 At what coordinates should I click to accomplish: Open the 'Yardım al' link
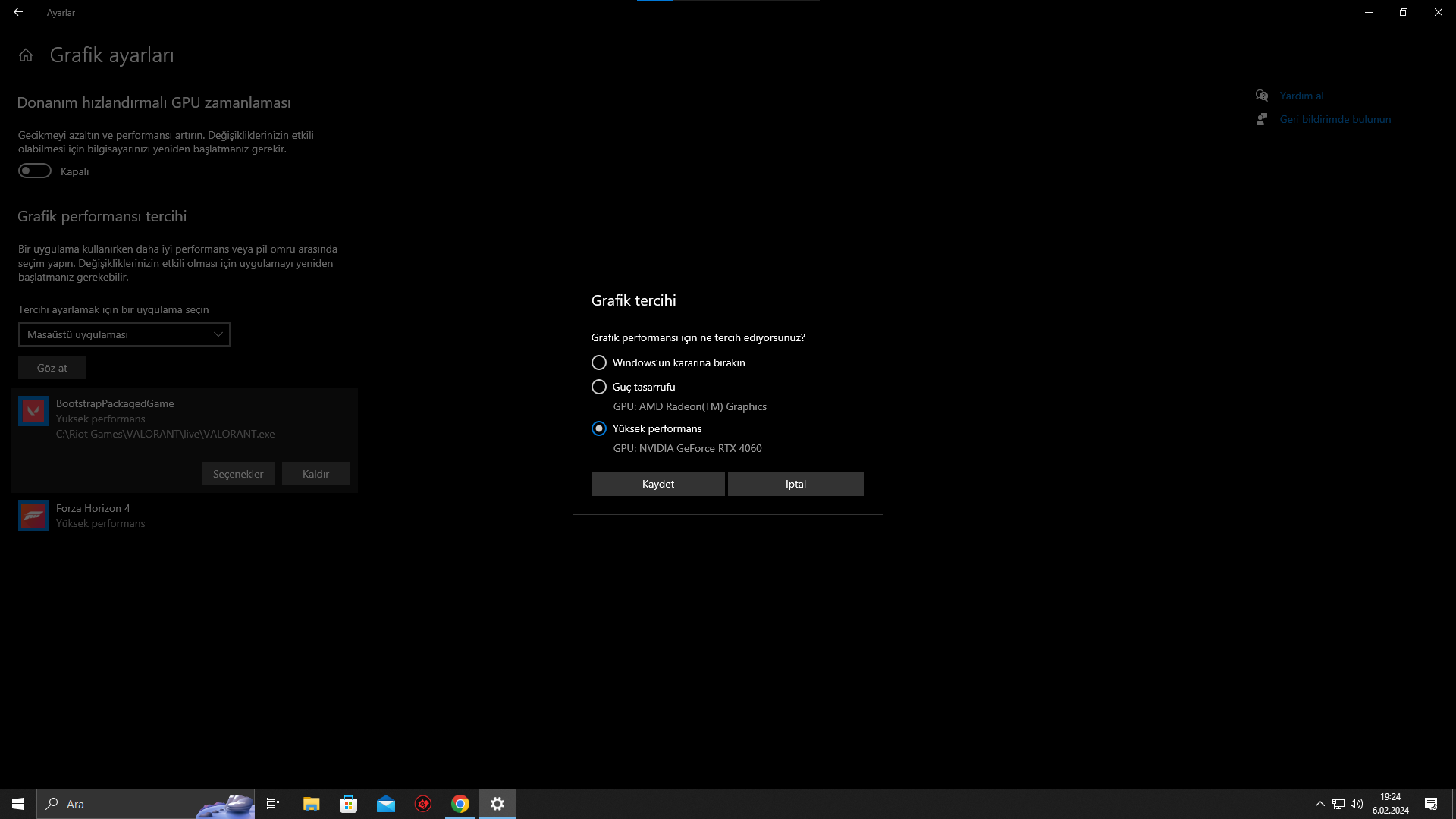click(1301, 96)
